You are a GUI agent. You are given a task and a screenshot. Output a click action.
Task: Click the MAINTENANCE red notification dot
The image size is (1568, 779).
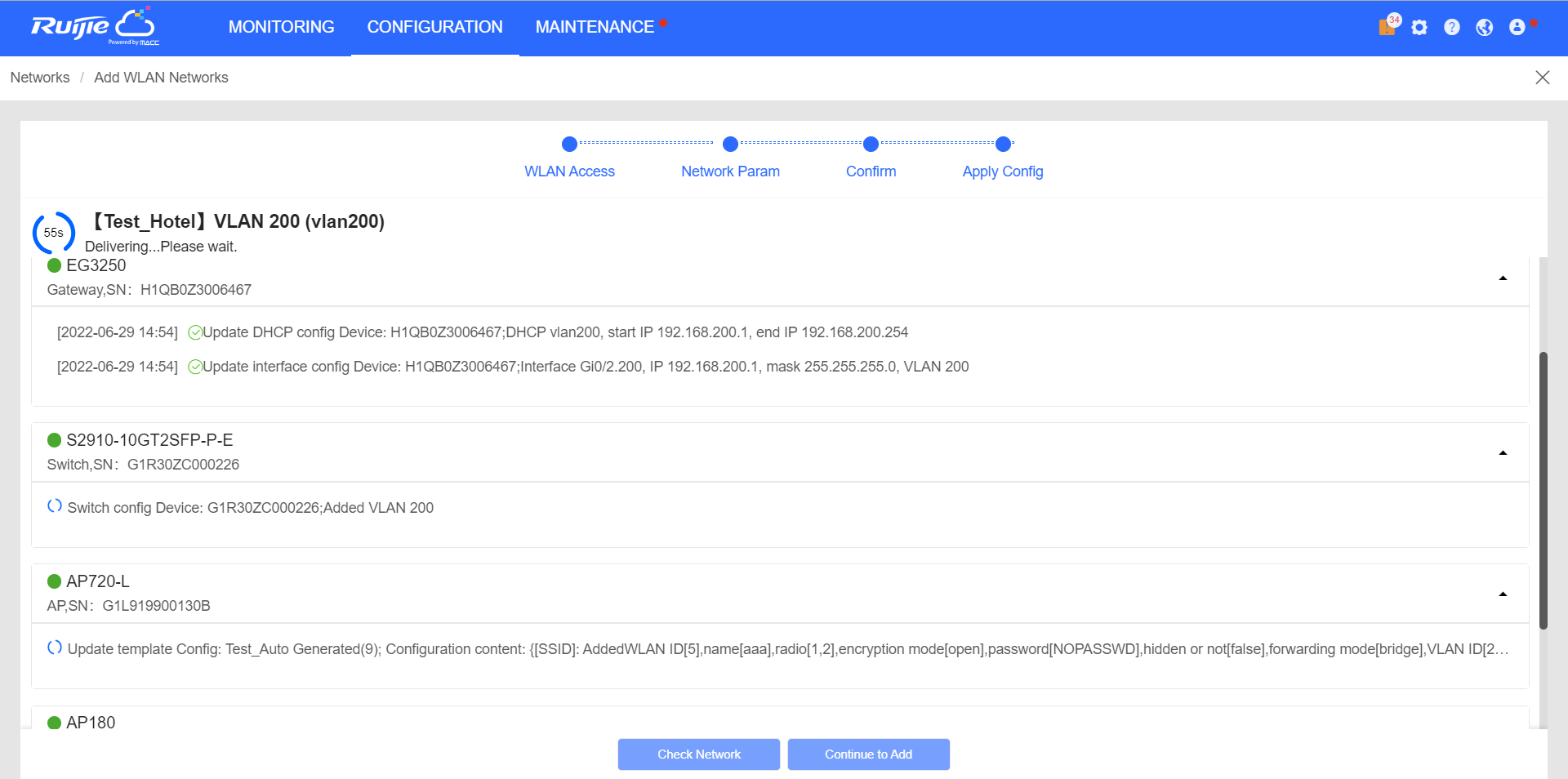664,24
